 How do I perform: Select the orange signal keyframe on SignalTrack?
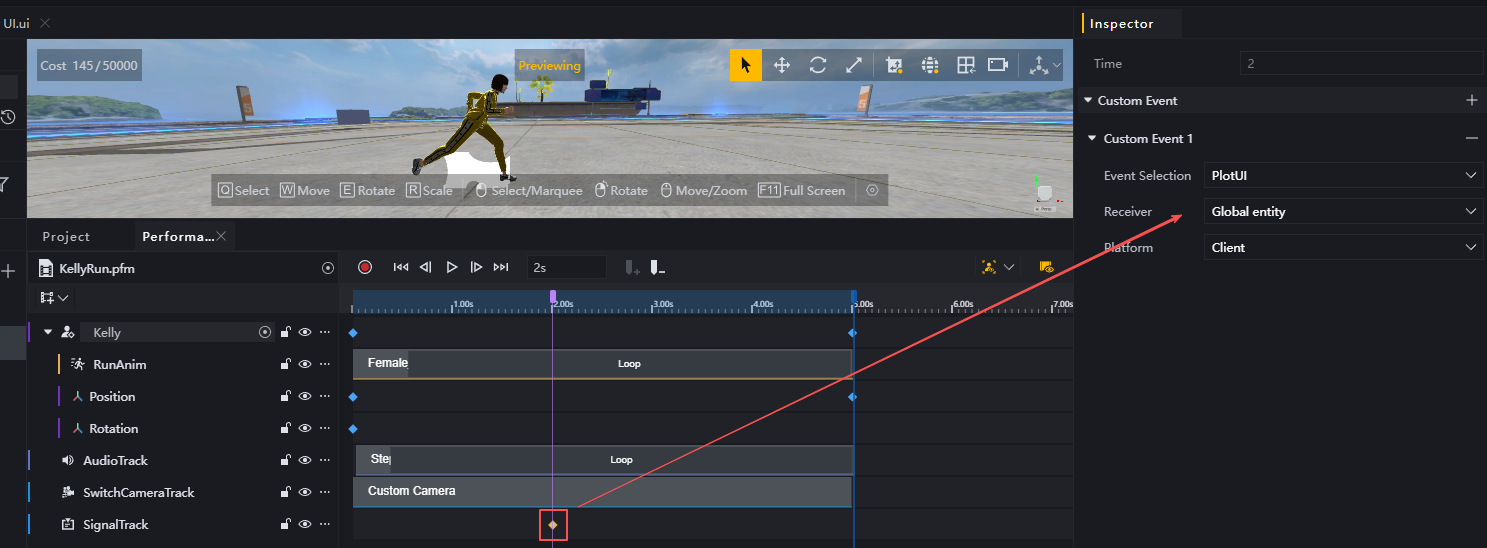point(553,525)
